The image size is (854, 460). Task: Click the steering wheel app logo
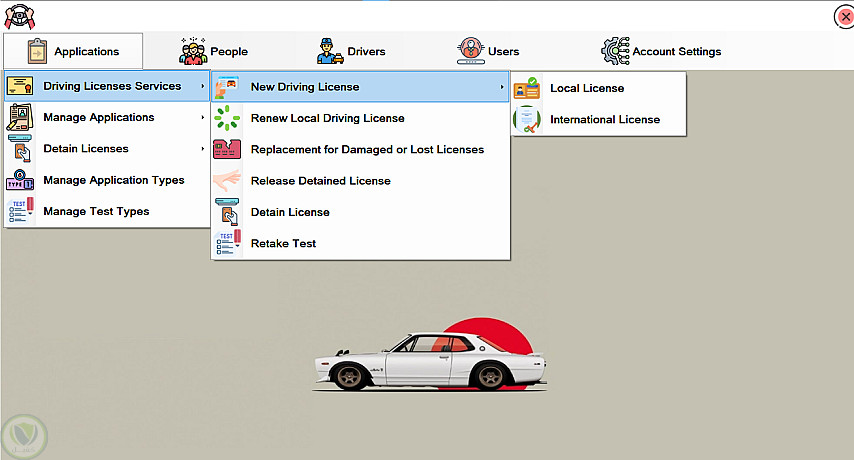click(x=20, y=17)
